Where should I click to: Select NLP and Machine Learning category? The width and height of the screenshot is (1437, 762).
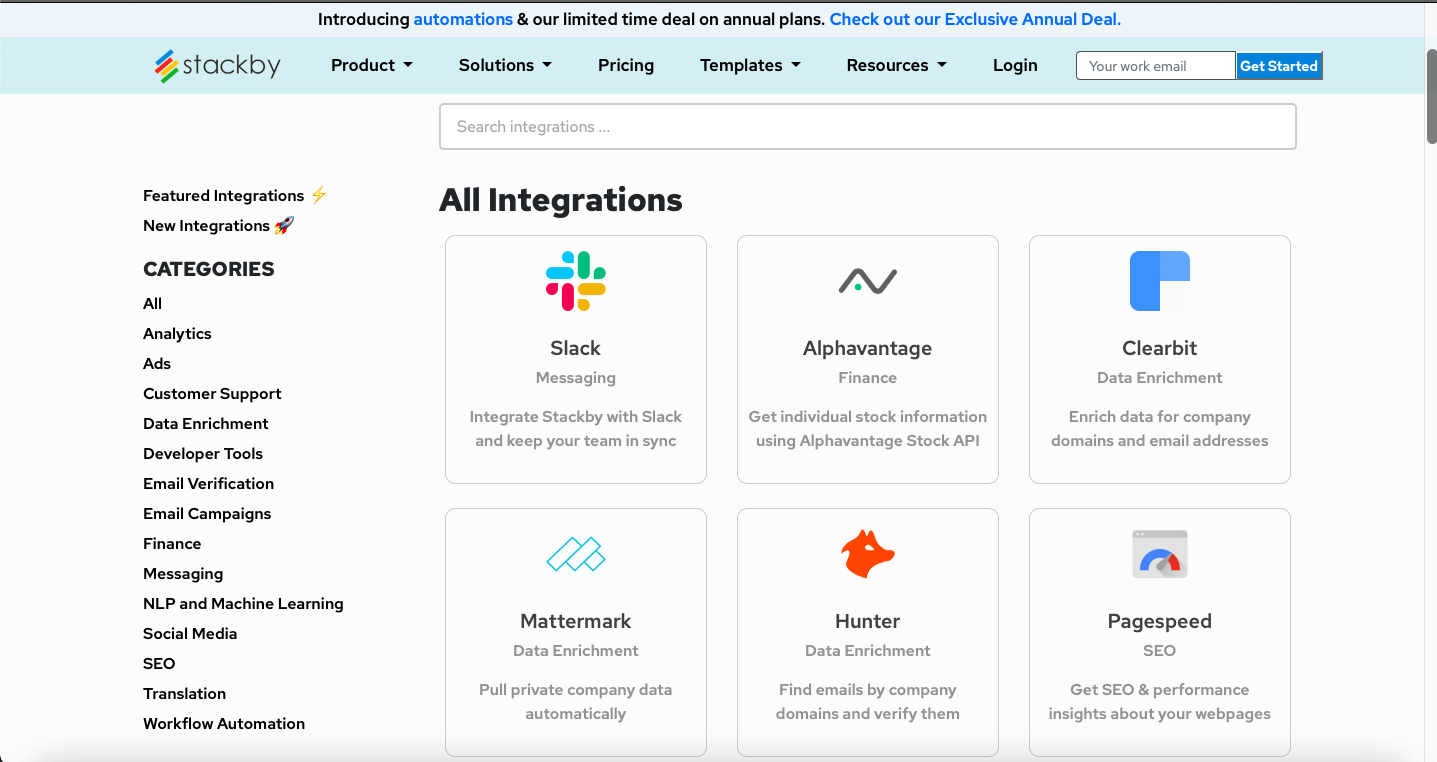[243, 604]
